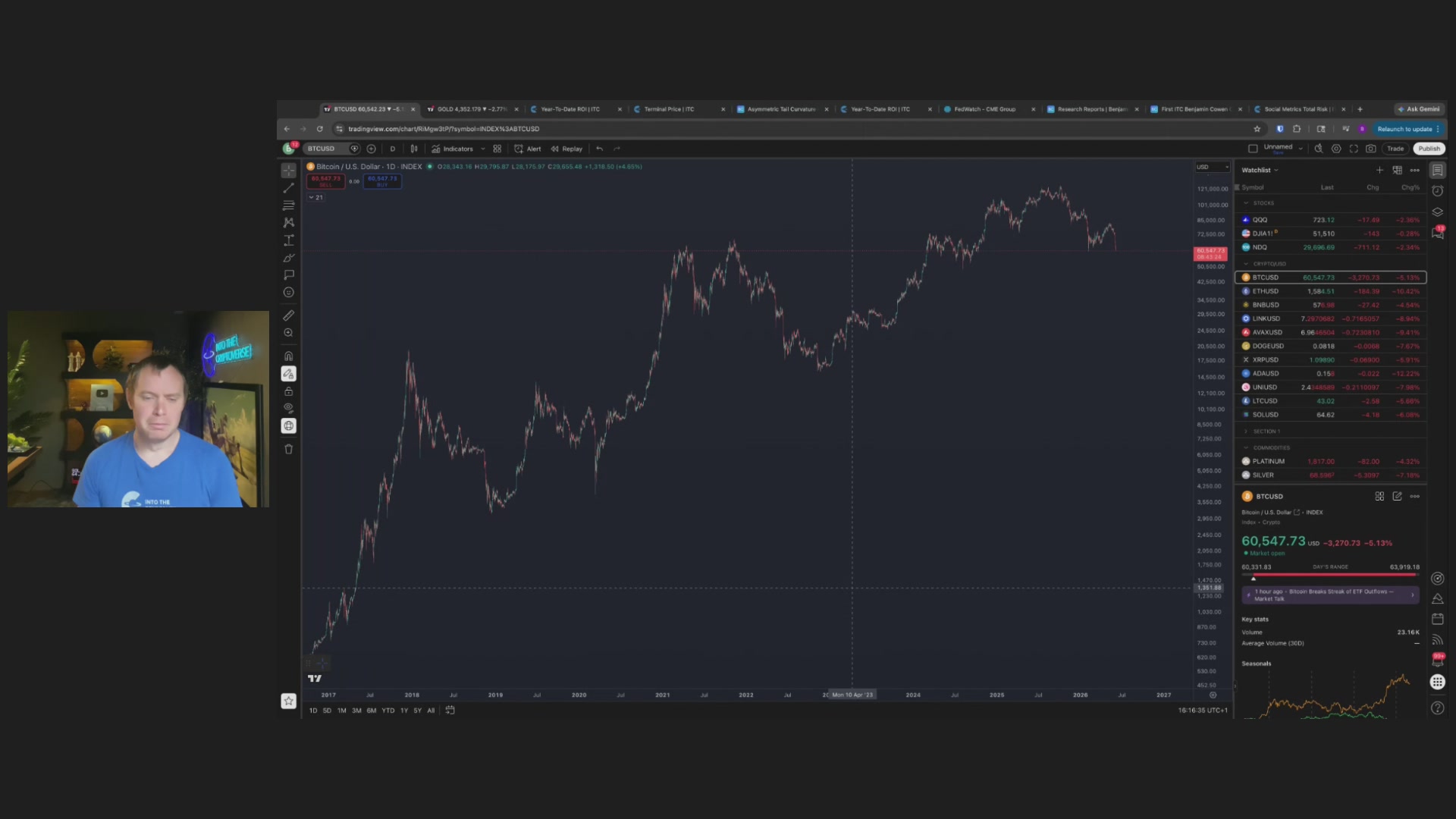This screenshot has height=819, width=1456.
Task: Click Relaunch to update button
Action: [1407, 129]
